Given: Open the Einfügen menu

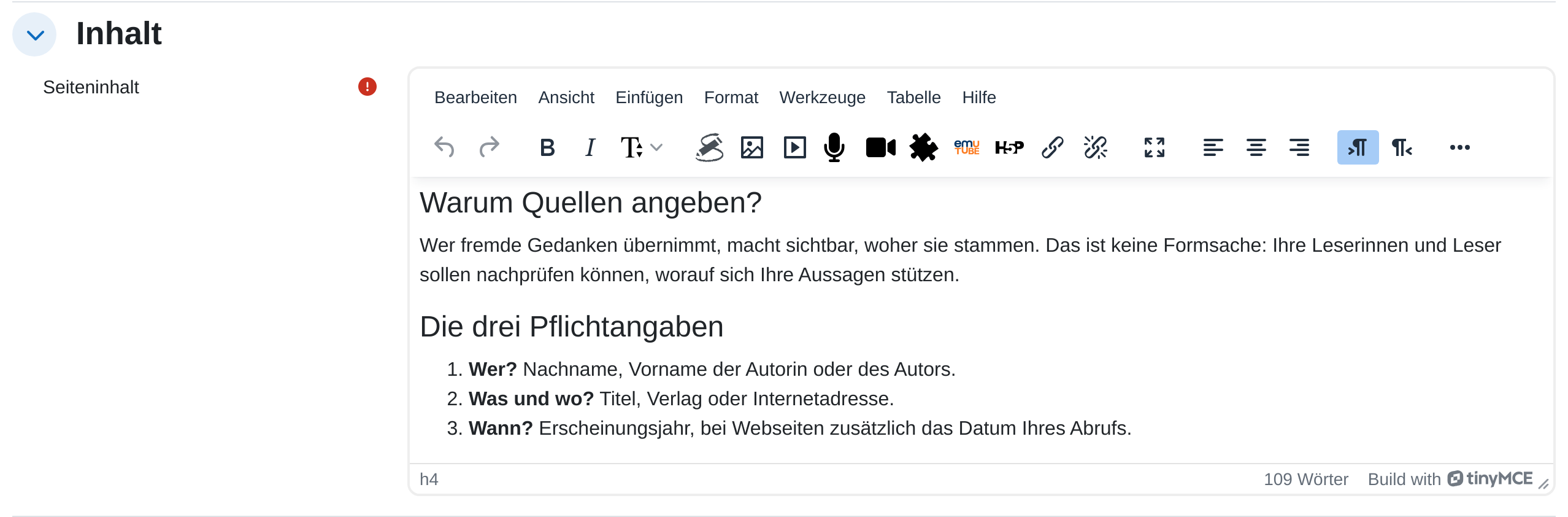Looking at the screenshot, I should (x=649, y=98).
